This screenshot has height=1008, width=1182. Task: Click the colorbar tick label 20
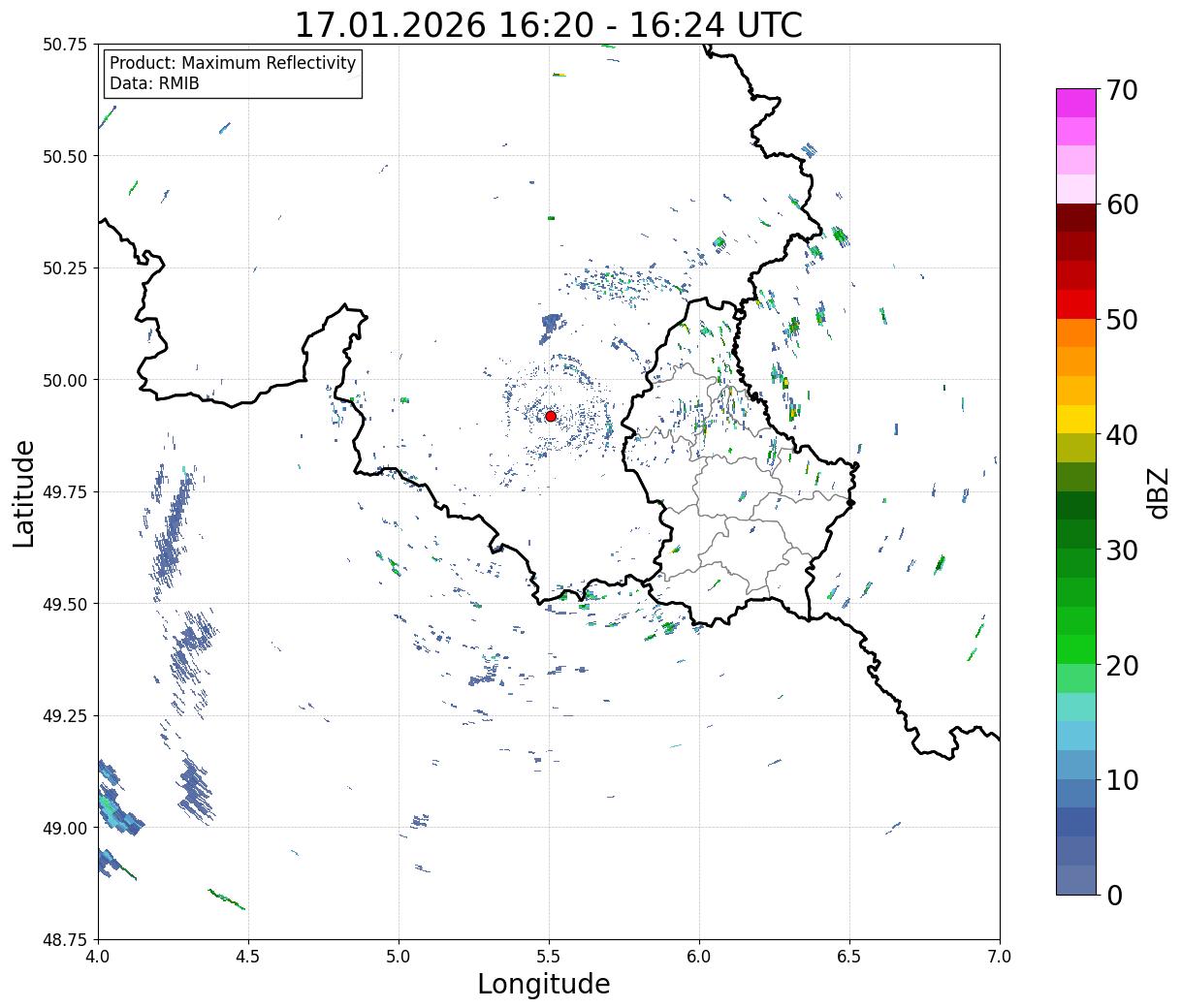point(1122,665)
